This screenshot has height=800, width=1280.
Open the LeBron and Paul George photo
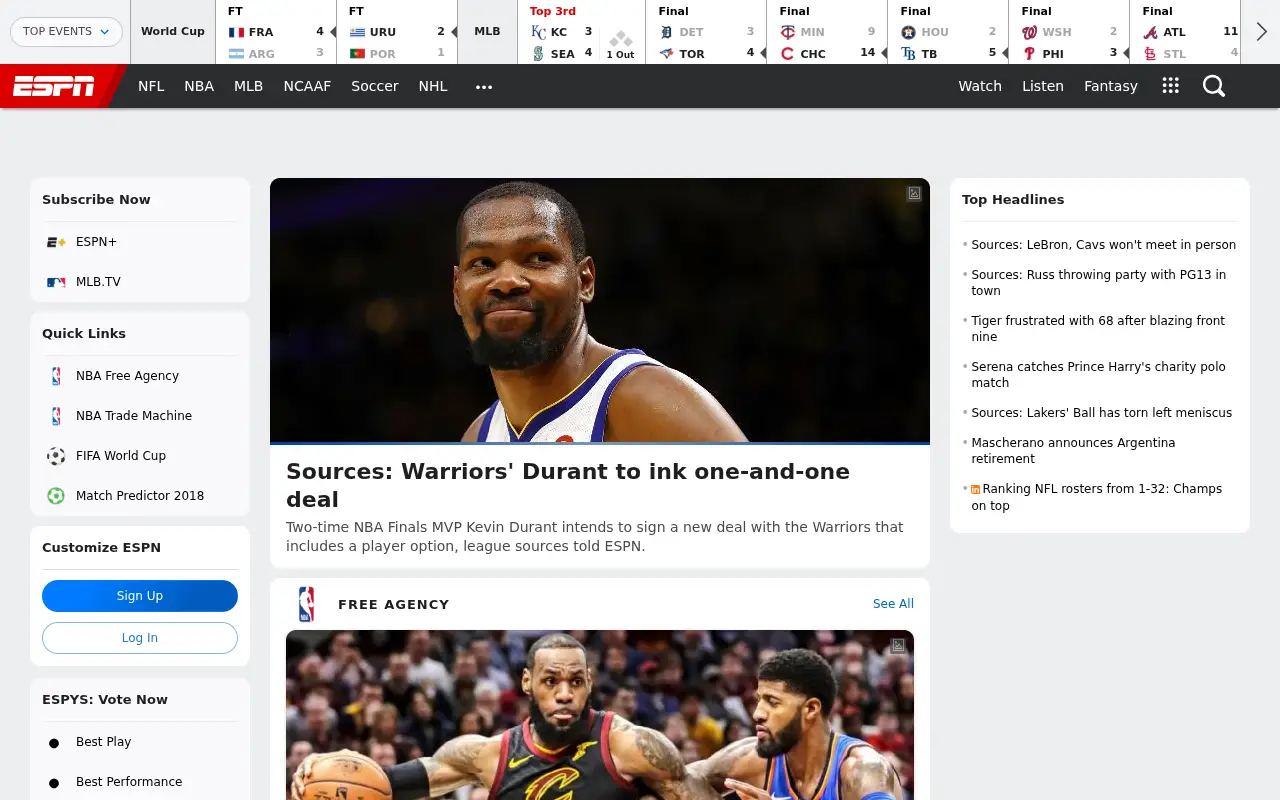(x=600, y=715)
